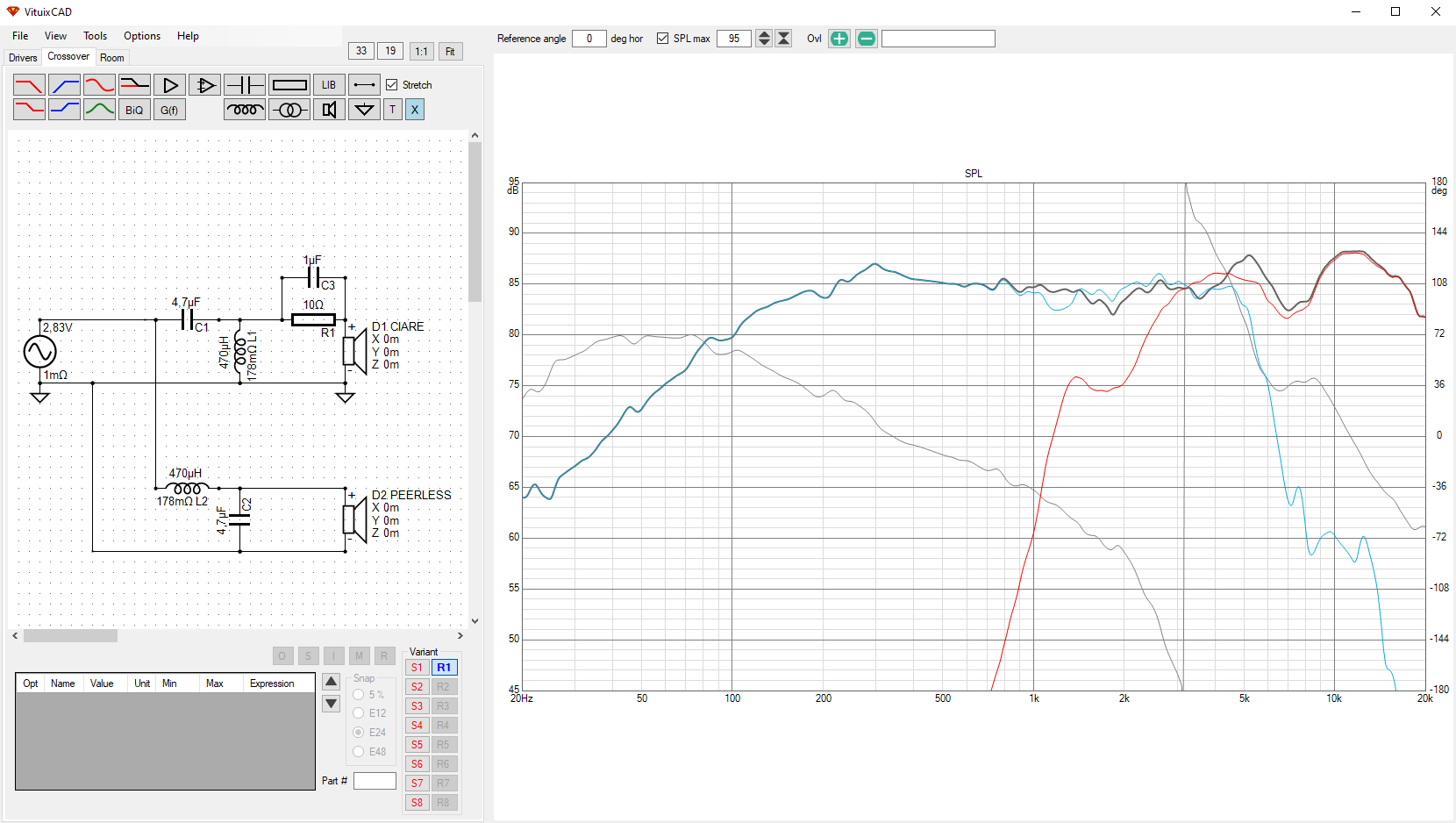
Task: Insert a high shelf filter block
Action: [x=64, y=110]
